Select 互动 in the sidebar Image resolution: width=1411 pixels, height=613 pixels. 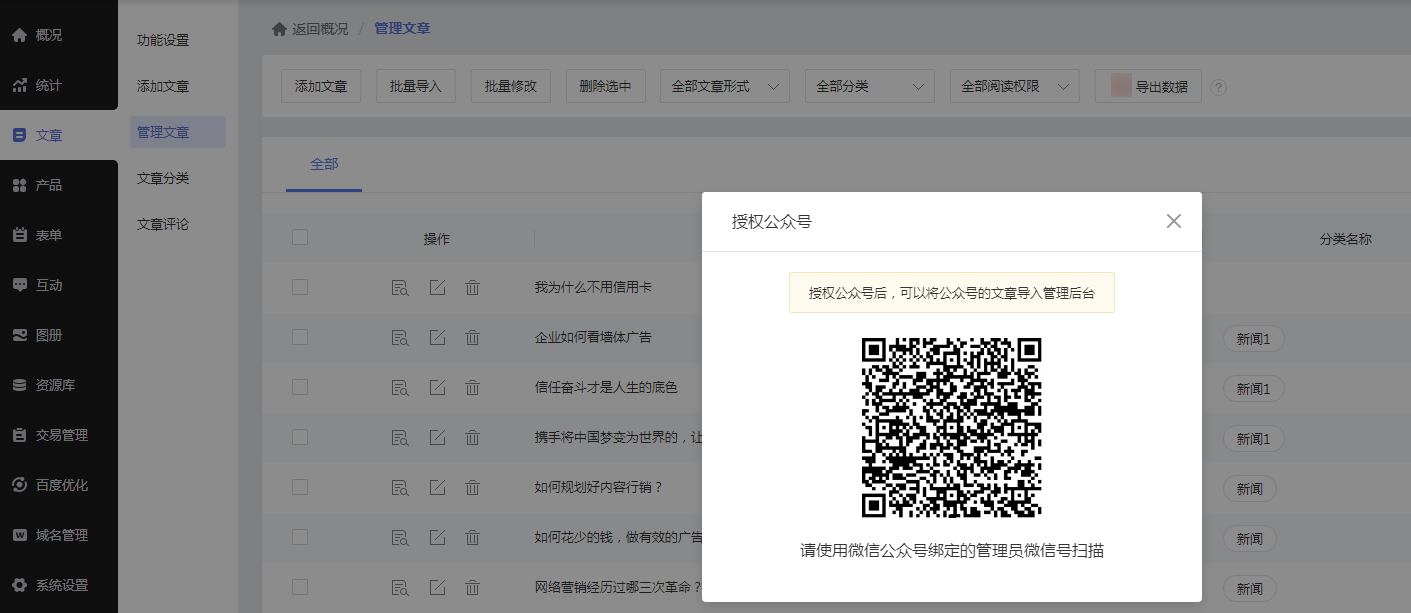pyautogui.click(x=59, y=285)
